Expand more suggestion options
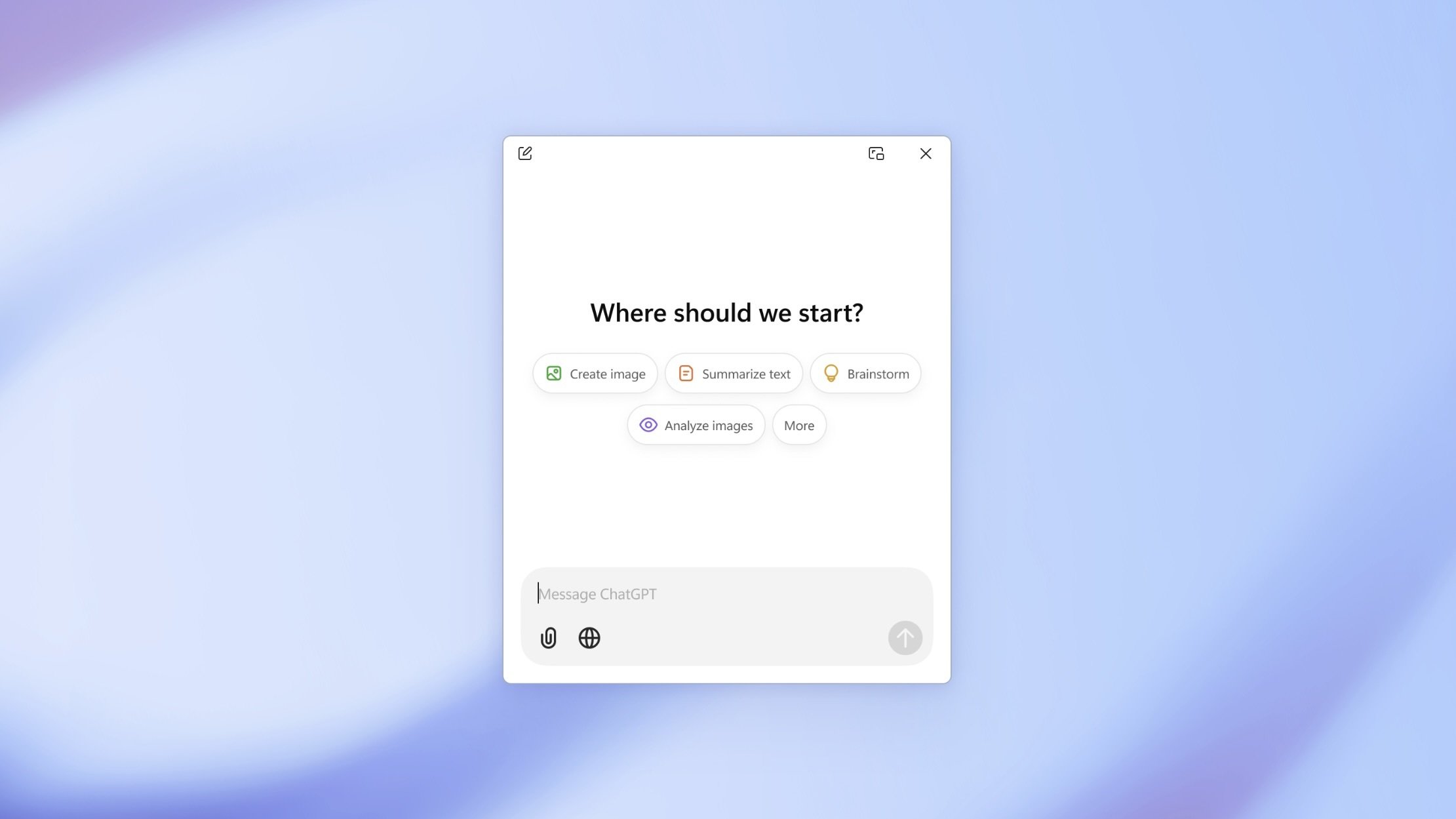This screenshot has height=819, width=1456. pos(798,425)
